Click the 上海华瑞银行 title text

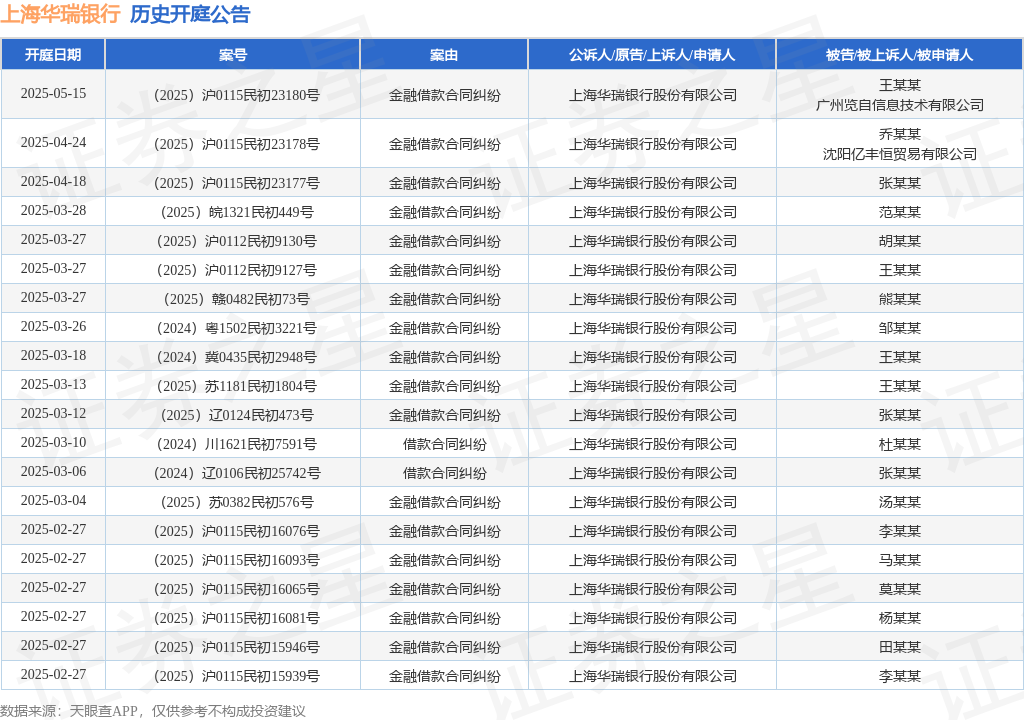pos(60,14)
